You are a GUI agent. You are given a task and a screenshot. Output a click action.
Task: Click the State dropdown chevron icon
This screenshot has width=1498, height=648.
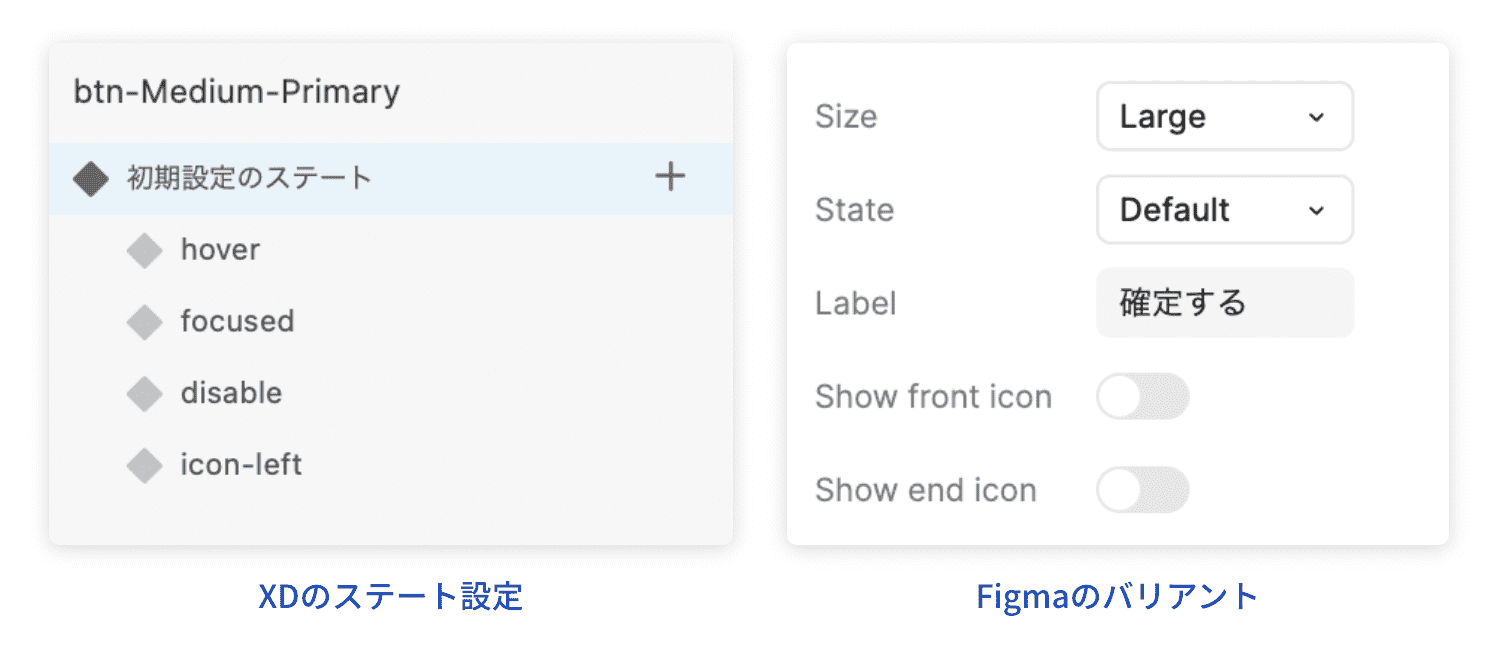coord(1318,210)
